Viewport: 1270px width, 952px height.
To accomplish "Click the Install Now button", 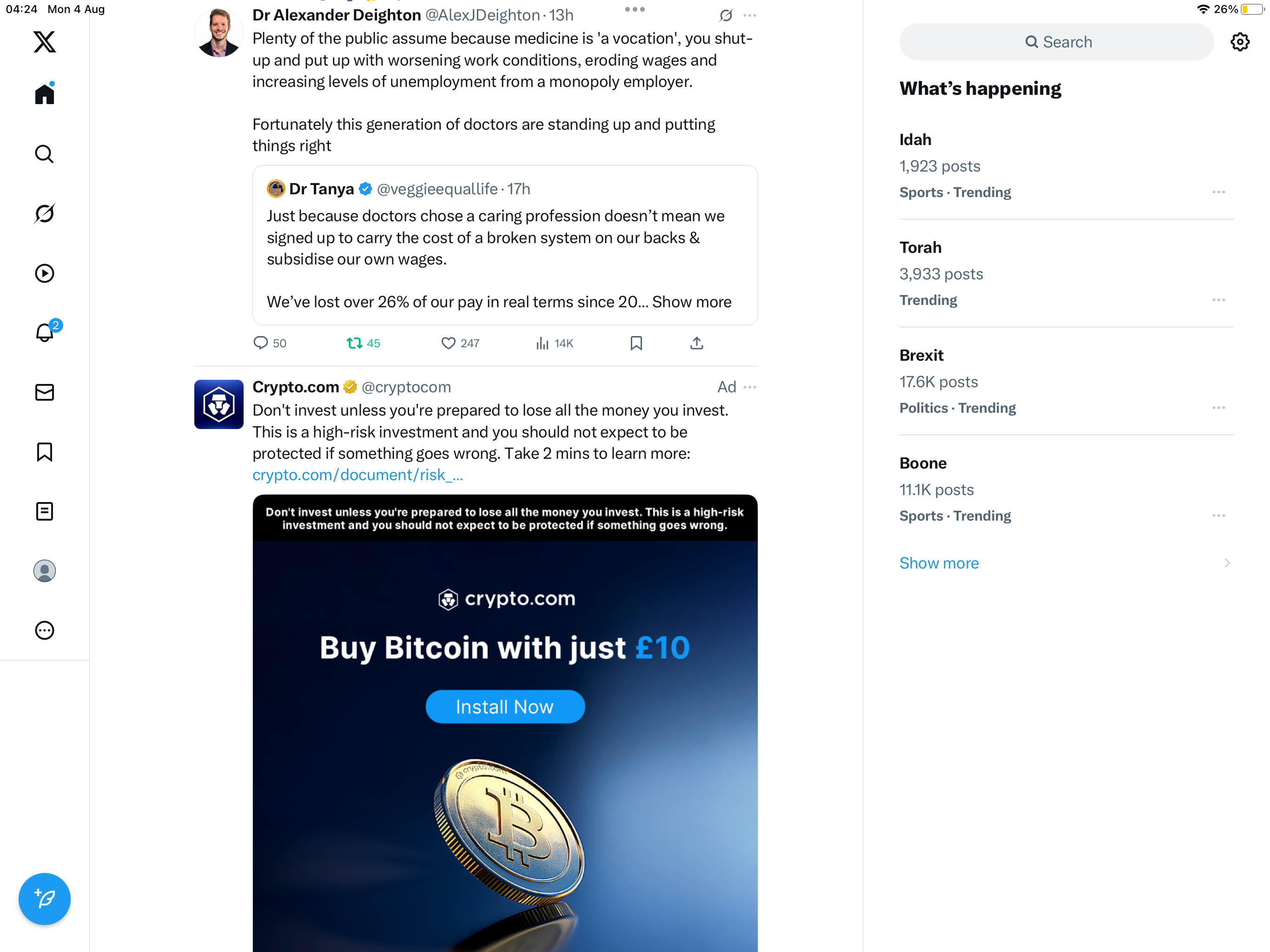I will pyautogui.click(x=505, y=706).
